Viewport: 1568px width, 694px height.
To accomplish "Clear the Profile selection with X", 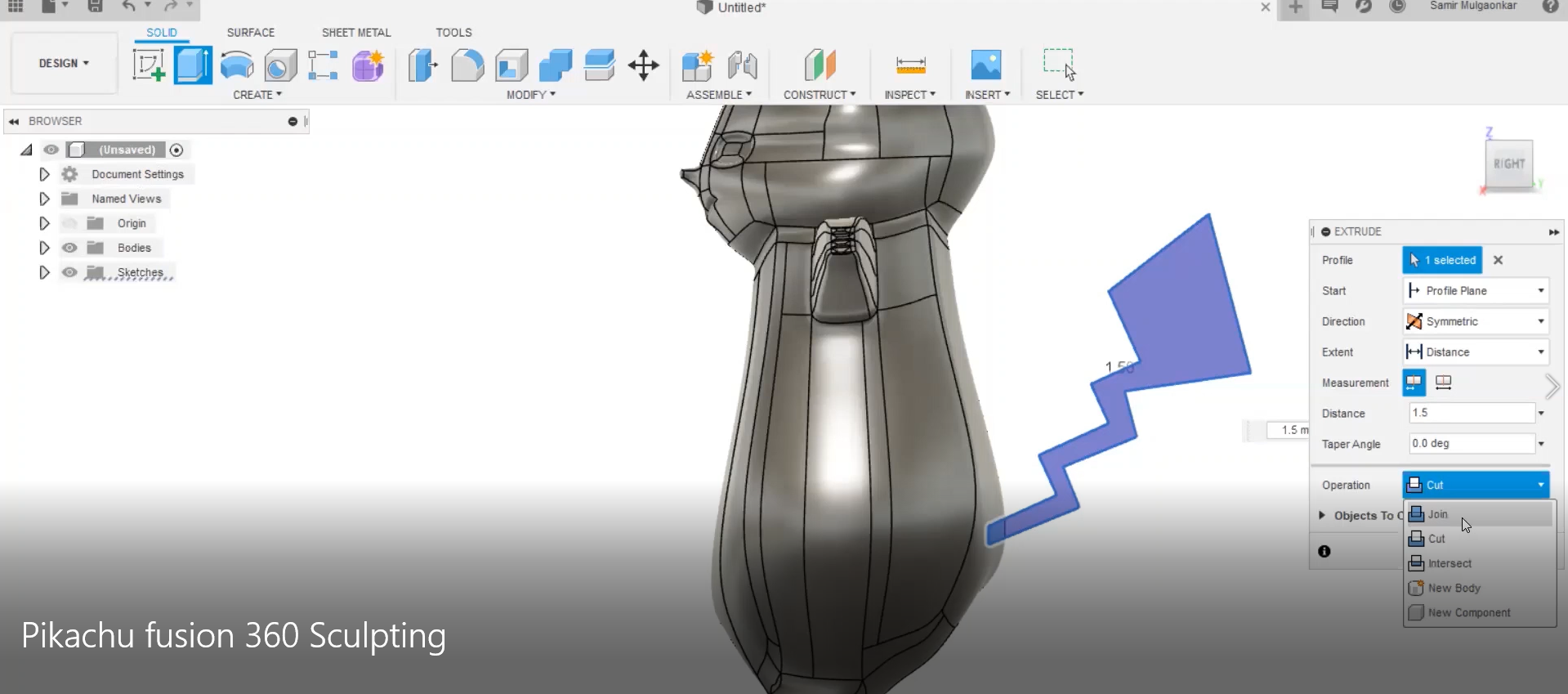I will click(1498, 260).
